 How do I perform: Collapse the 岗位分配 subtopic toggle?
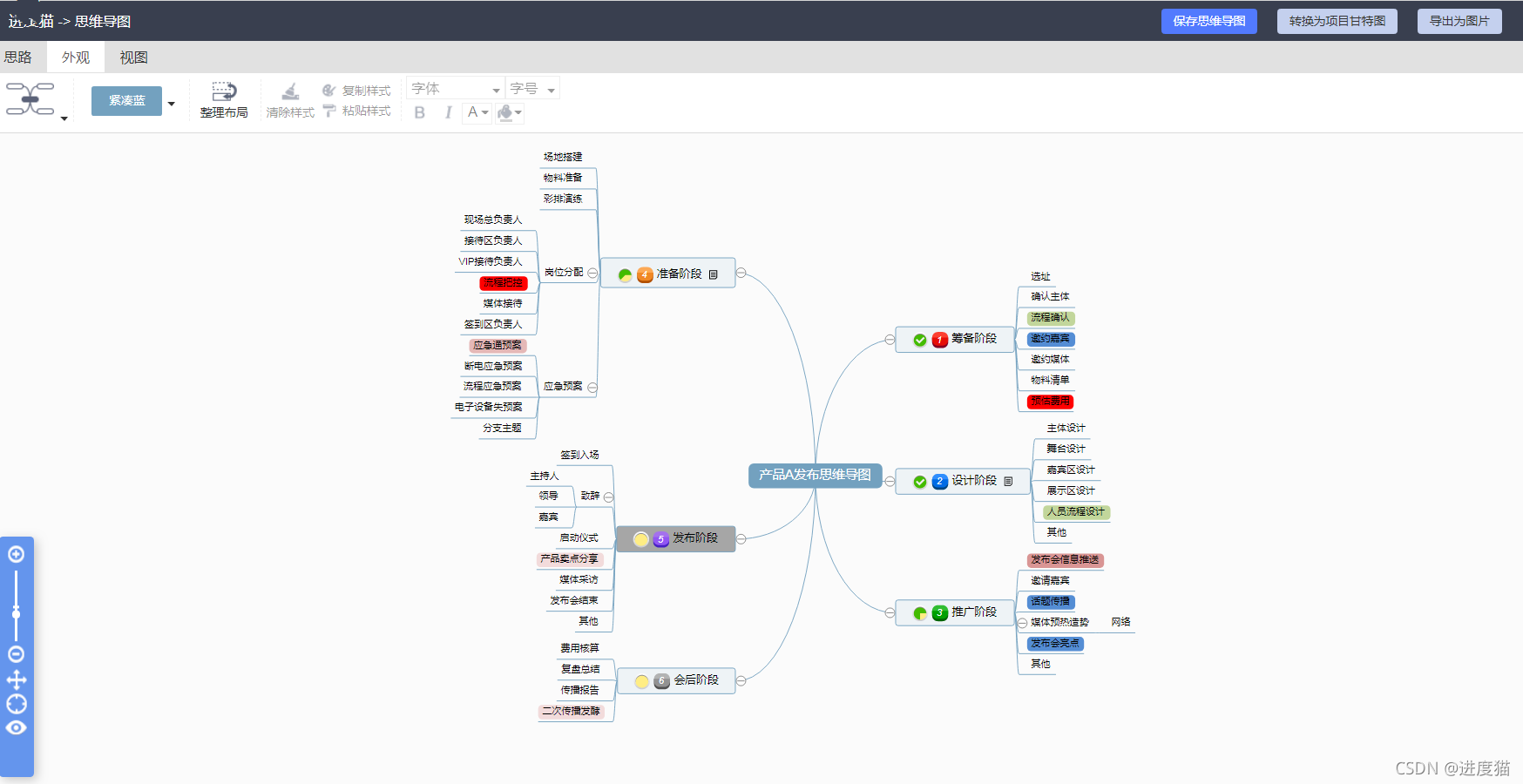point(592,274)
